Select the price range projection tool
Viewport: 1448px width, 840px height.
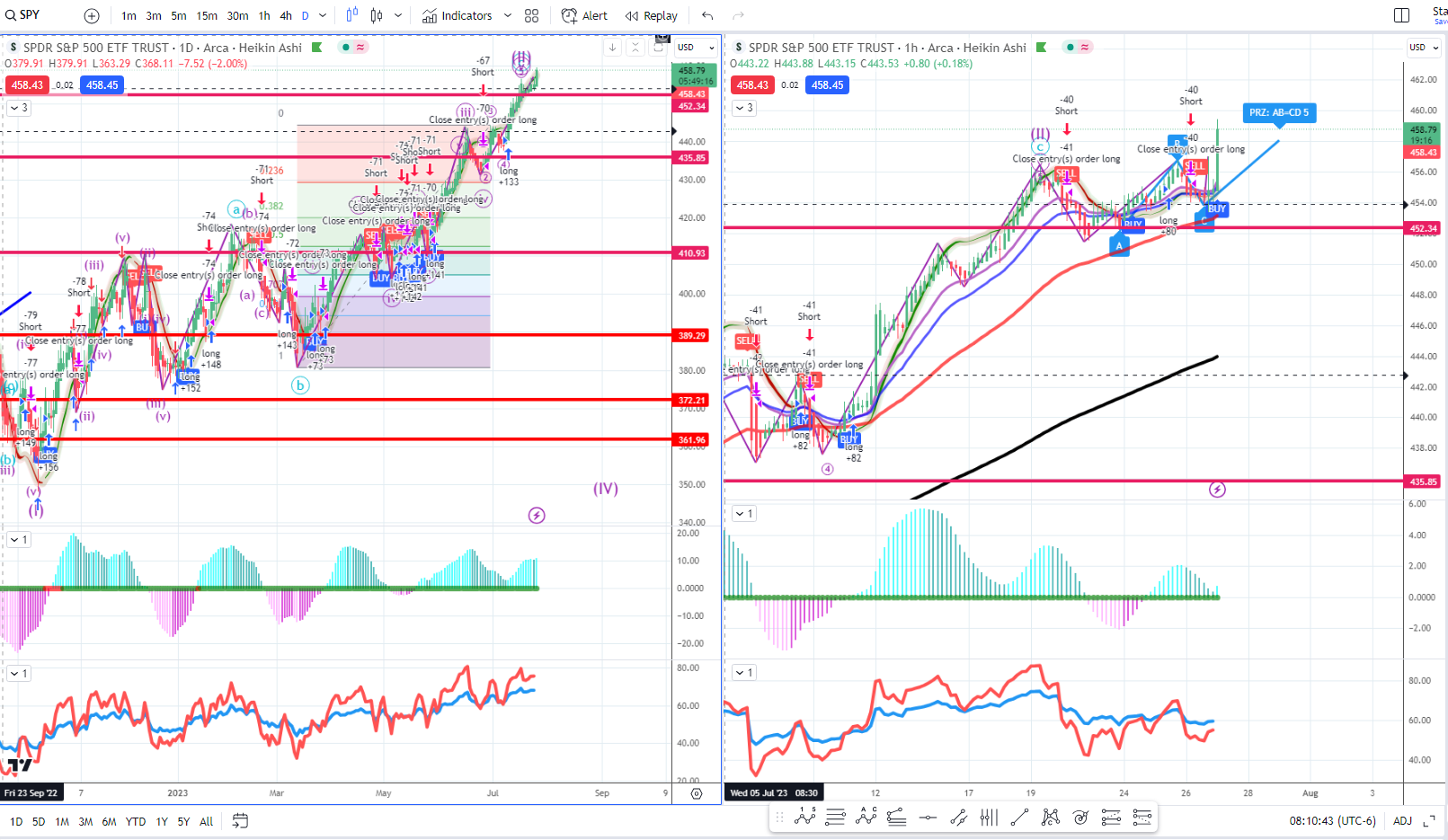(x=1111, y=817)
